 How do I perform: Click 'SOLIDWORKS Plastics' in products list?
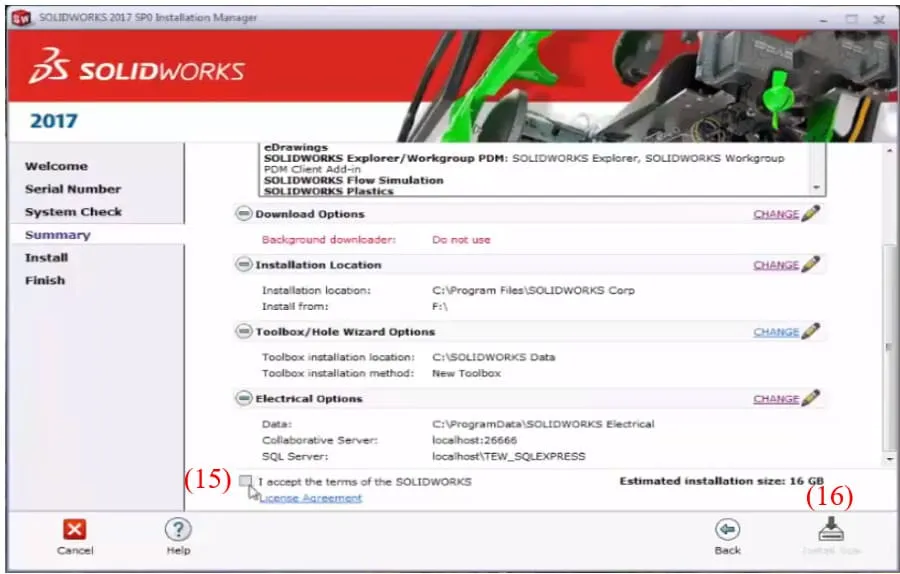point(328,191)
